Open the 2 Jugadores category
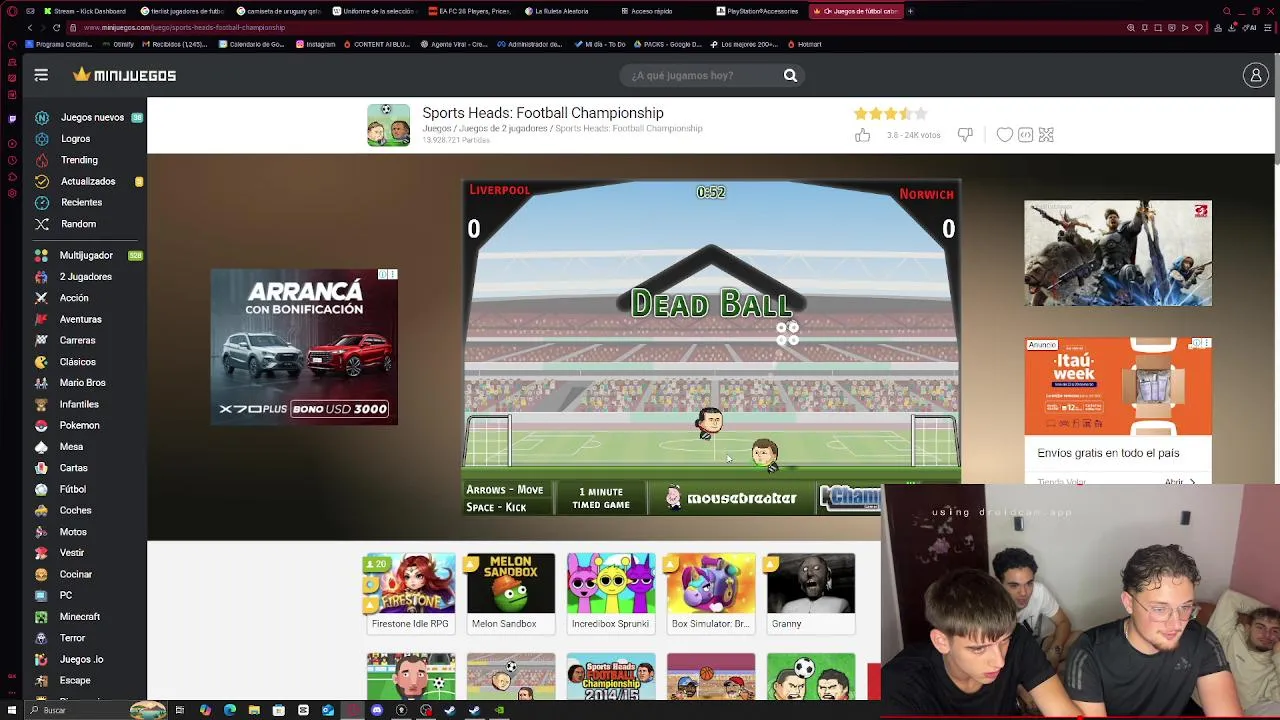This screenshot has height=720, width=1280. coord(85,276)
